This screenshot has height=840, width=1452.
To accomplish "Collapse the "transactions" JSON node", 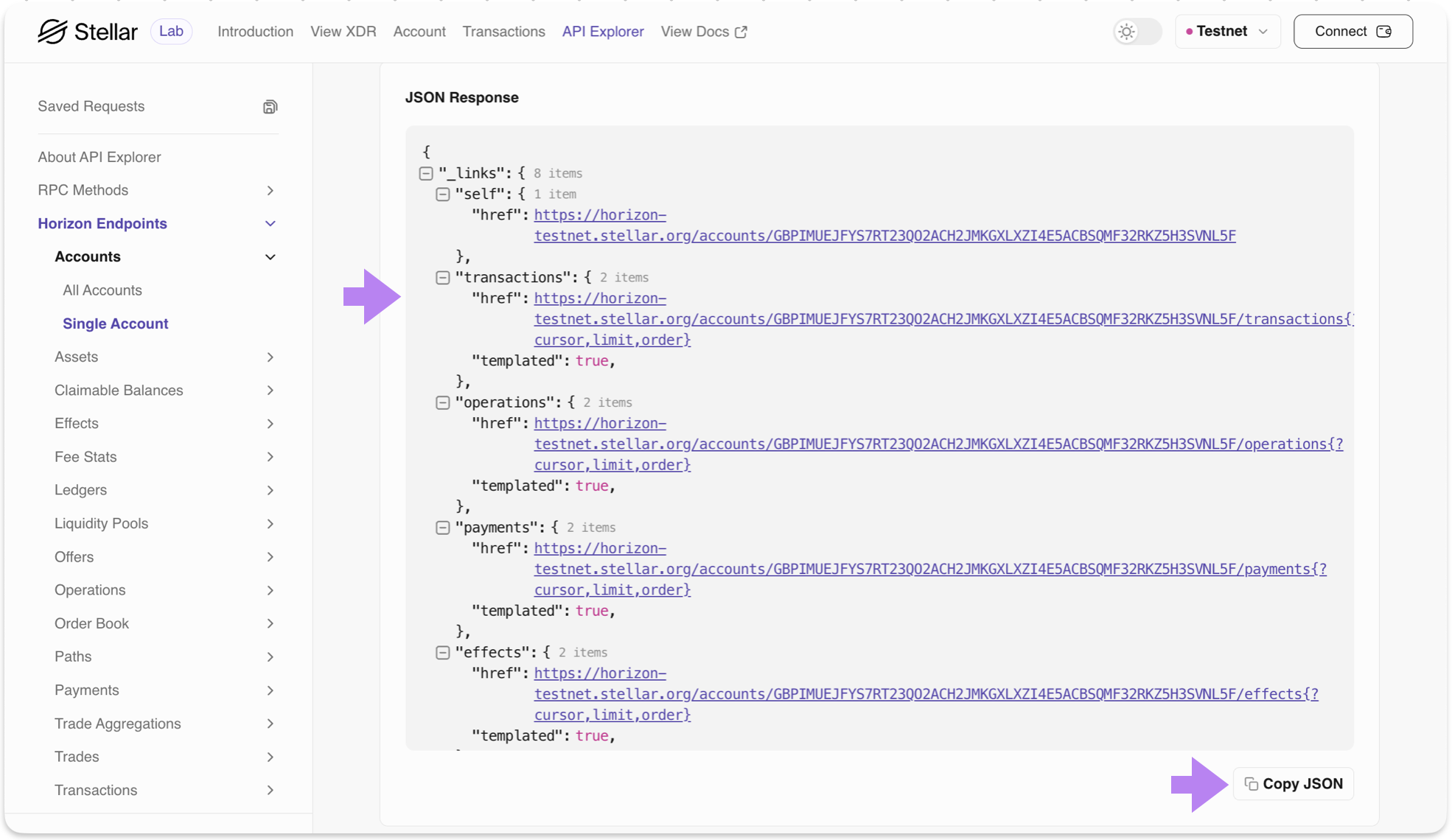I will click(x=442, y=278).
